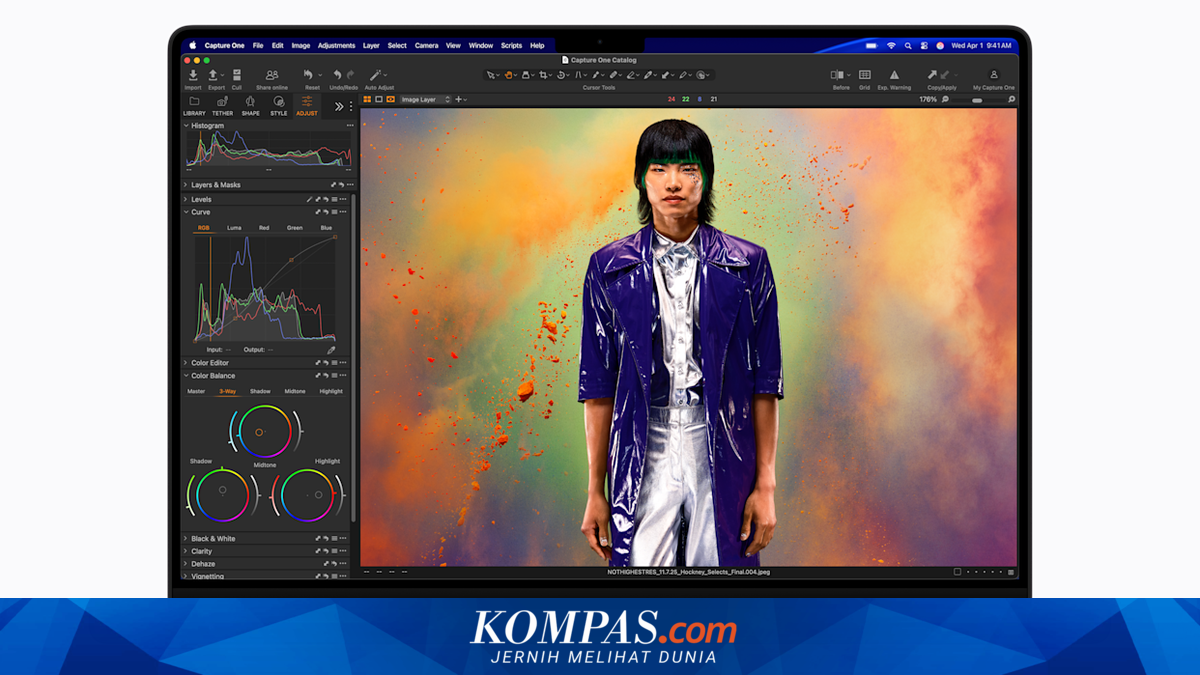Collapse the Histogram panel
The image size is (1200, 675).
coord(186,126)
